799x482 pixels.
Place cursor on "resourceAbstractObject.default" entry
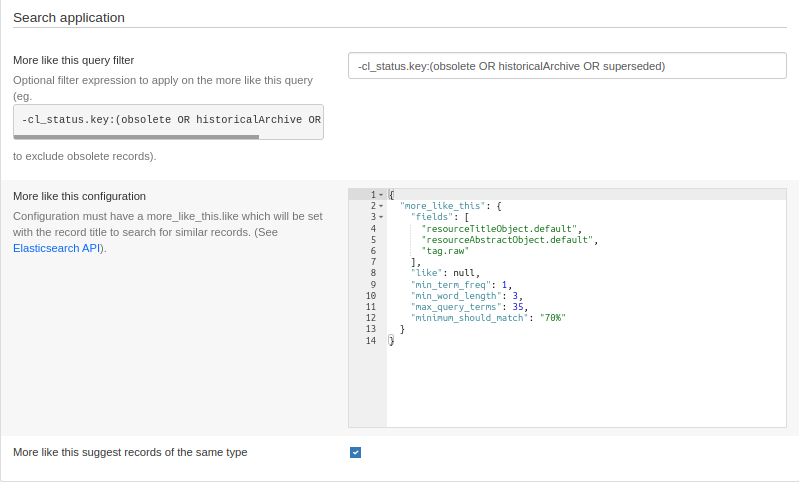pos(508,240)
